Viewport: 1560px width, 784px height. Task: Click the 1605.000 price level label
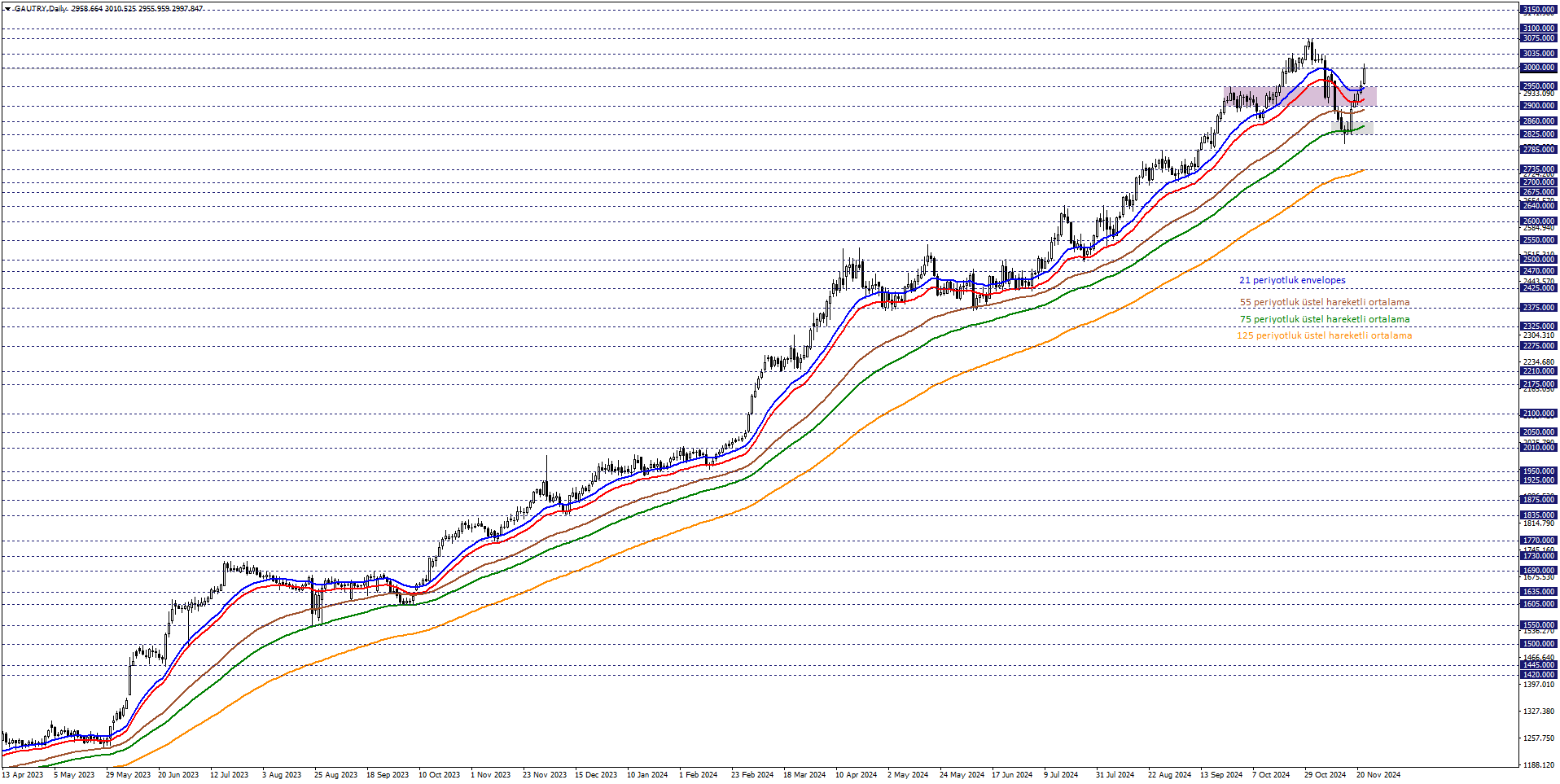(x=1538, y=604)
